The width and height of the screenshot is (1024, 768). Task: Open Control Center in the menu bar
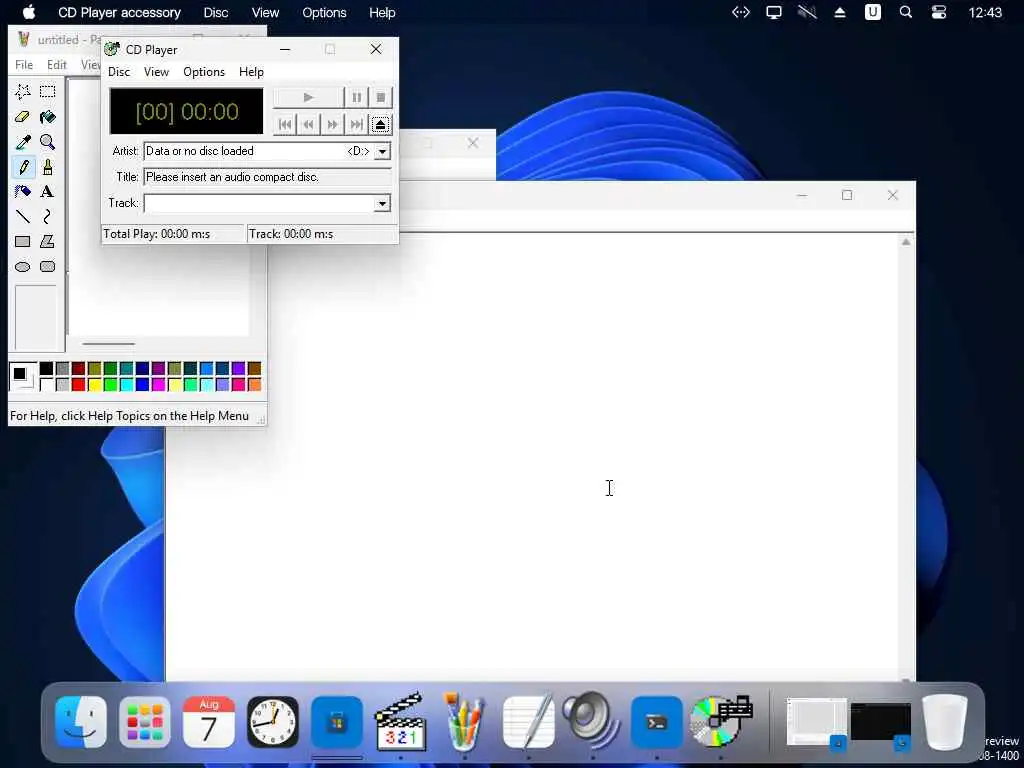(938, 12)
